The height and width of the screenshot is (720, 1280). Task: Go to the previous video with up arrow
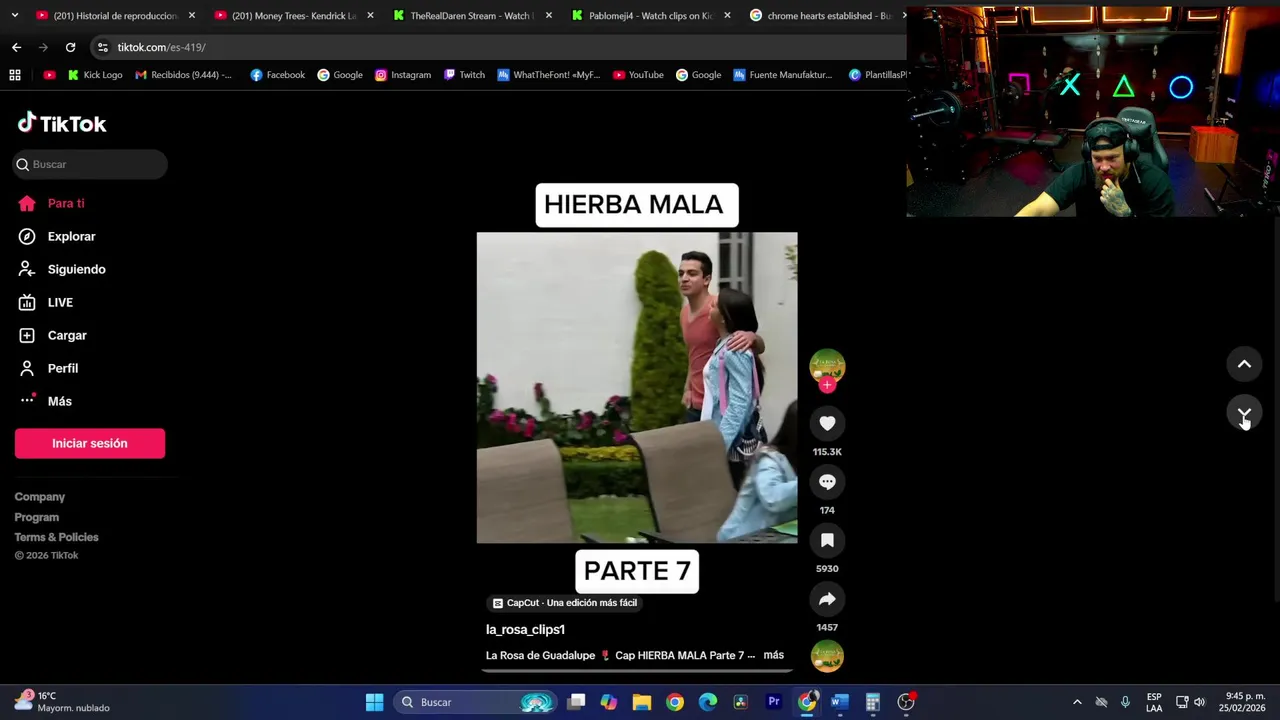point(1244,364)
